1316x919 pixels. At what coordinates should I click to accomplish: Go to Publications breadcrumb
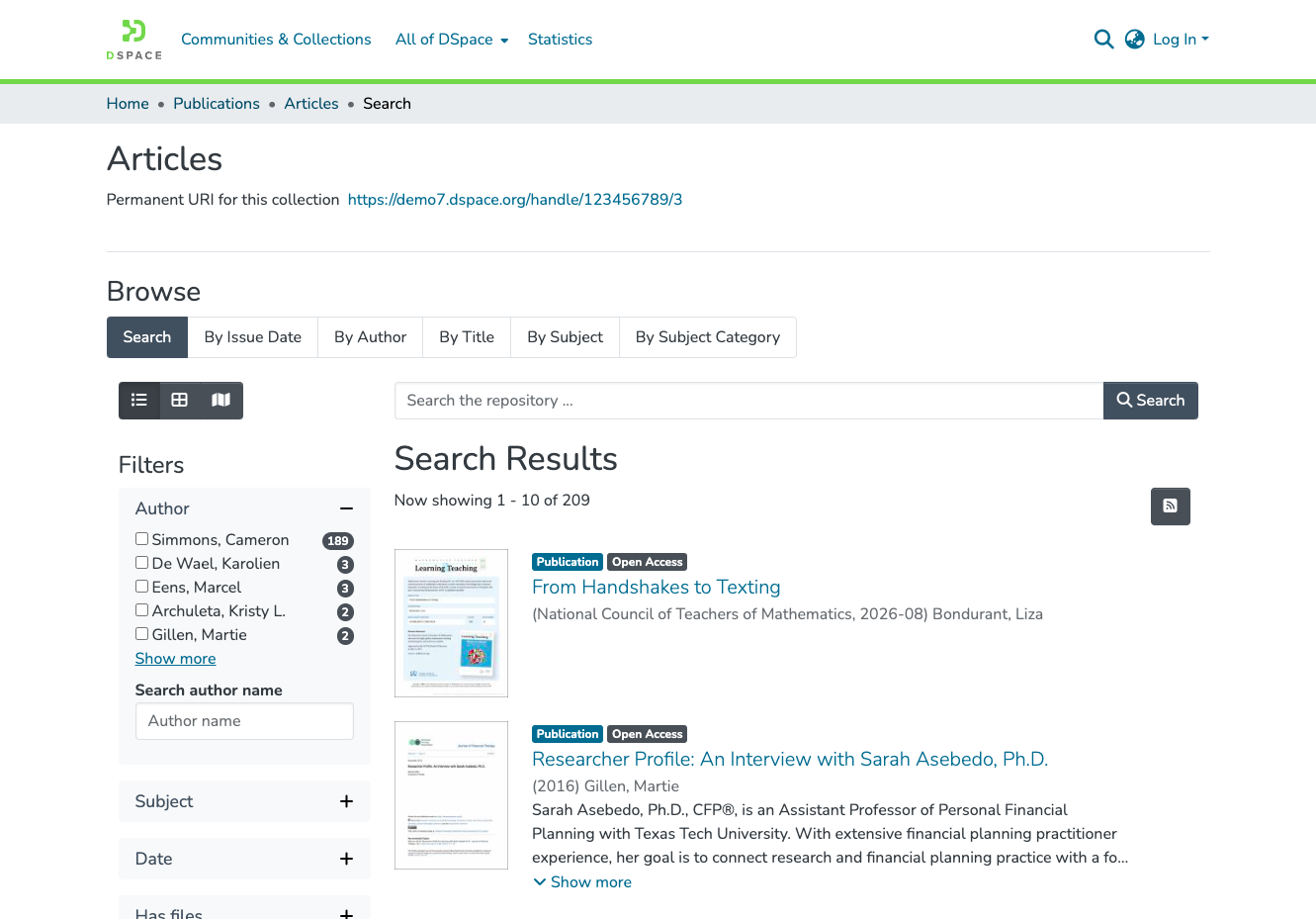click(217, 104)
